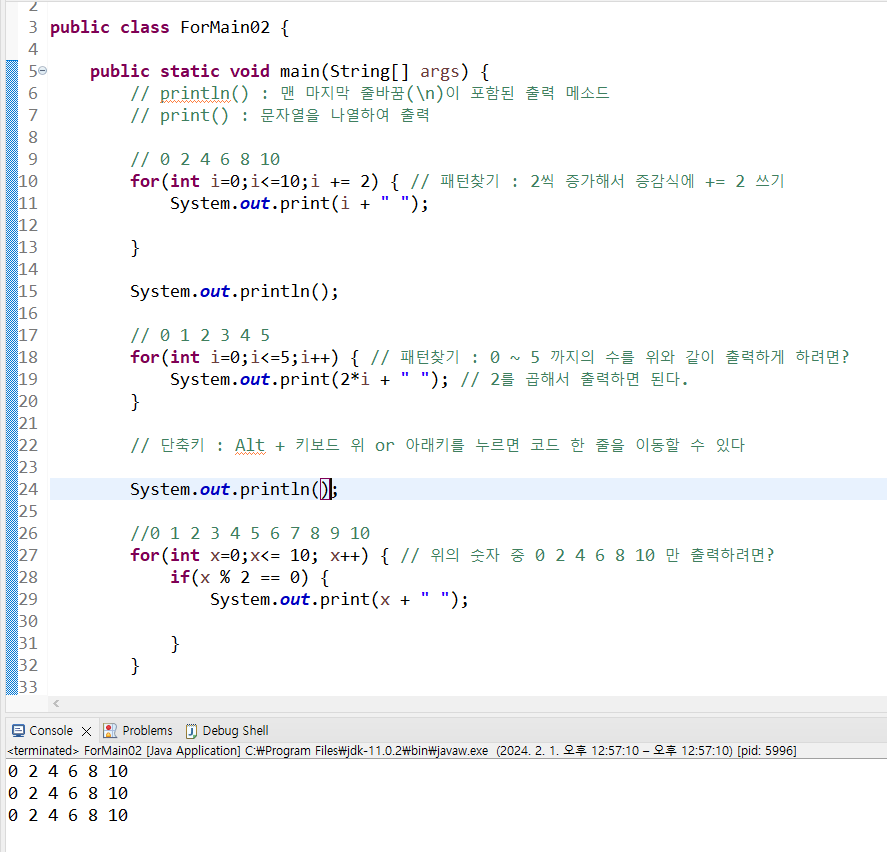Screen dimensions: 887x852
Task: Click the println() comment on line 6
Action: point(370,93)
